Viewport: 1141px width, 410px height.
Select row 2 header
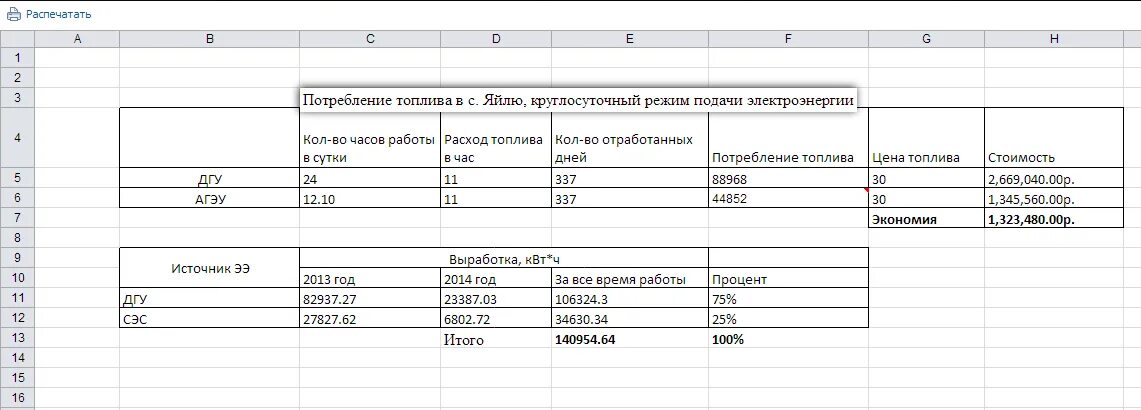[x=17, y=78]
